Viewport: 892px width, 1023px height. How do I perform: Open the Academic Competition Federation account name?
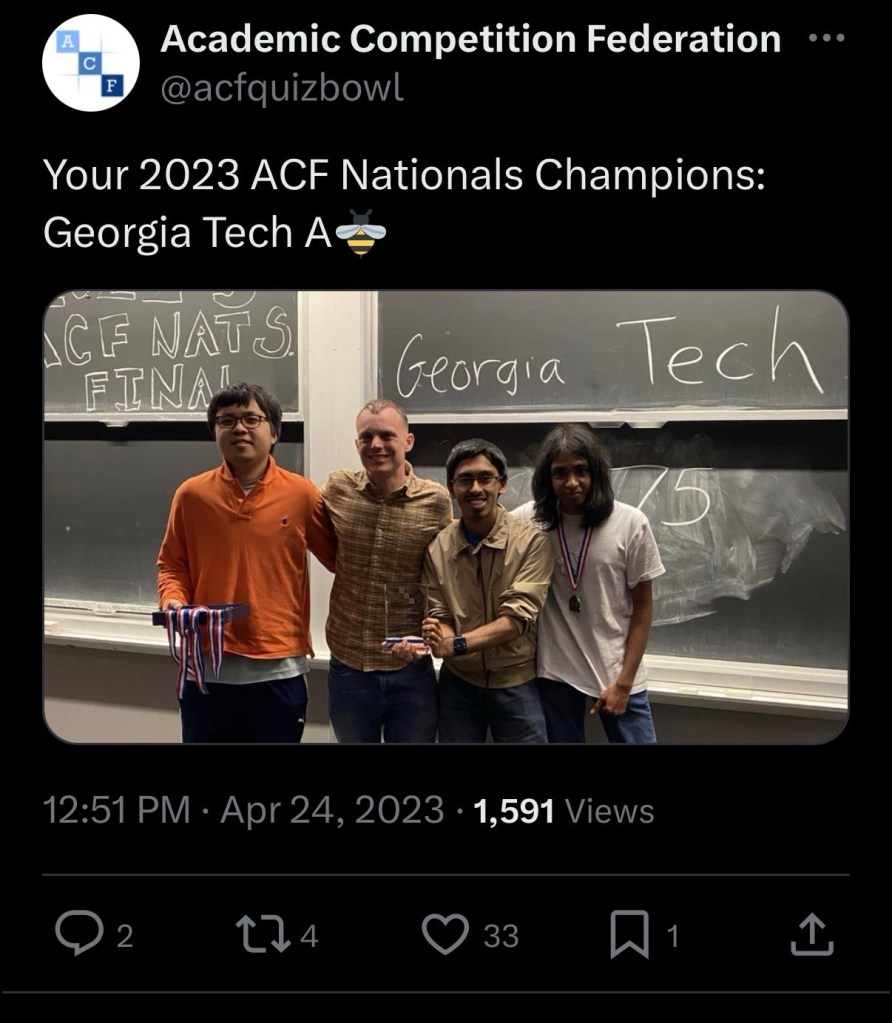point(470,39)
